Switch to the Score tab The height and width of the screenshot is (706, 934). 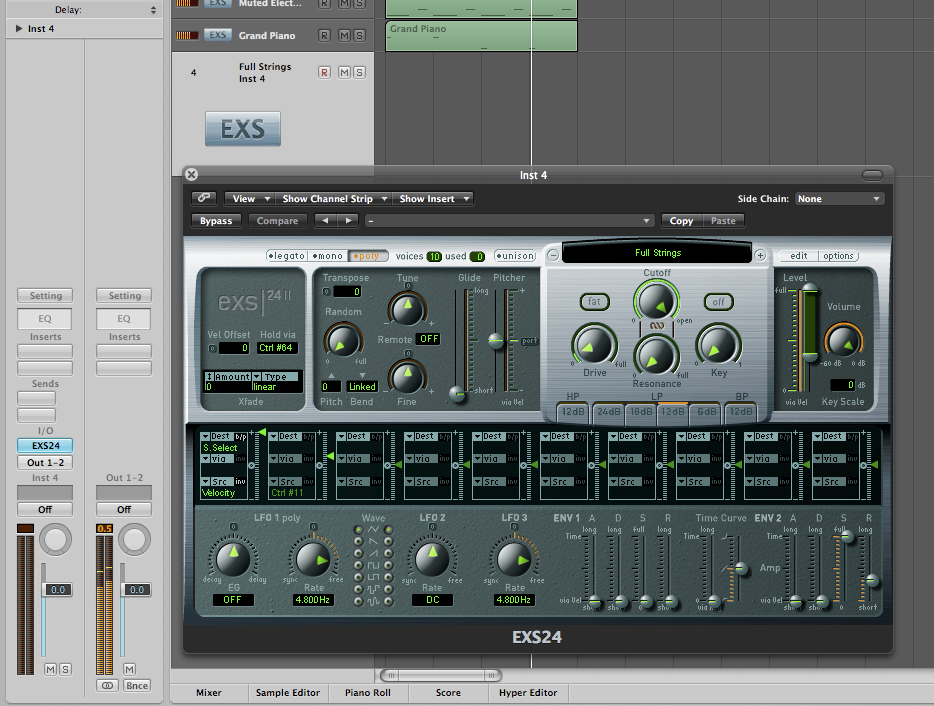448,692
